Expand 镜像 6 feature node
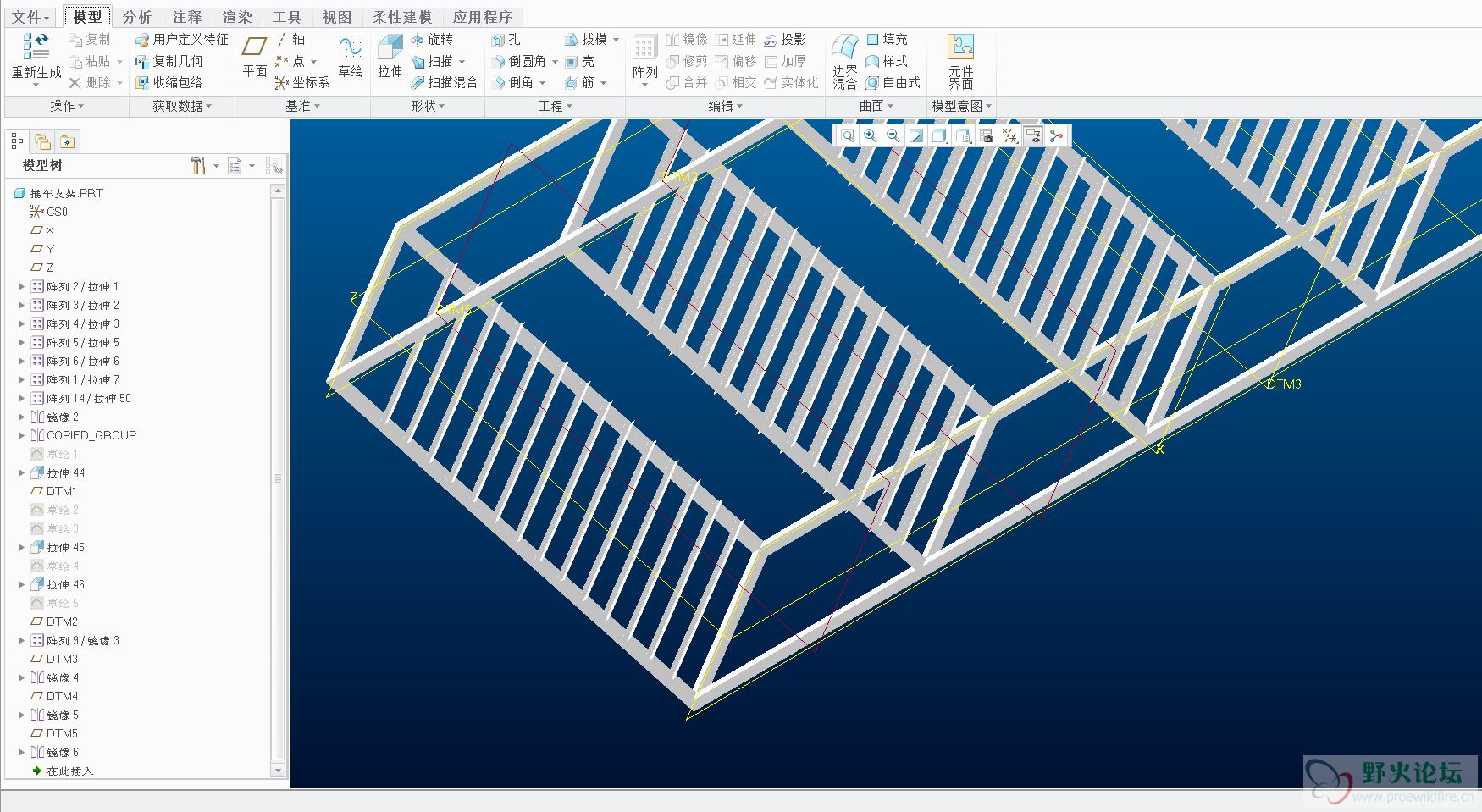The width and height of the screenshot is (1482, 812). [21, 752]
